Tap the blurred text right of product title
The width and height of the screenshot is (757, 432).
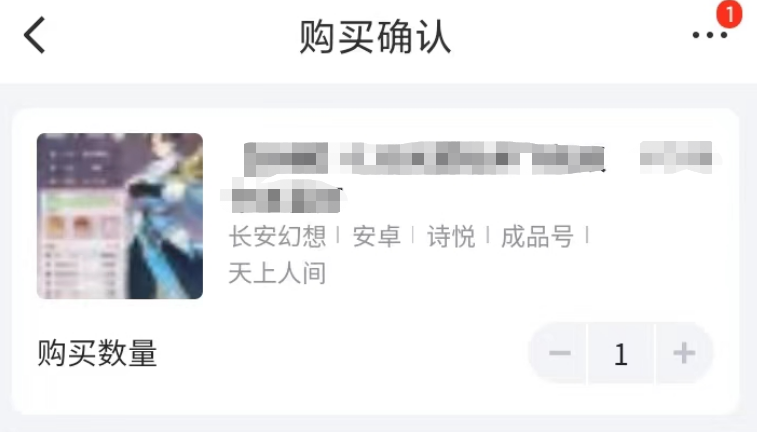click(676, 157)
